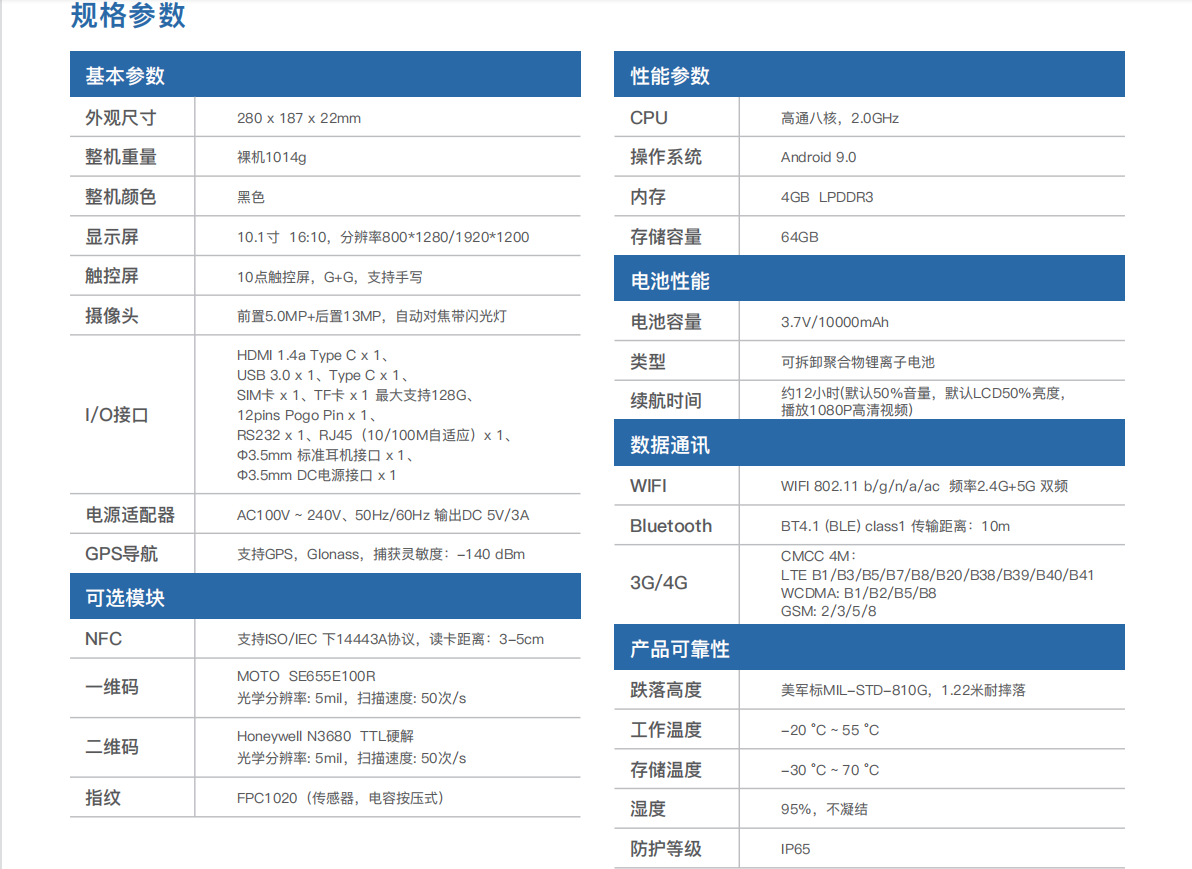
Task: Select the 电池性能 section header
Action: click(670, 281)
